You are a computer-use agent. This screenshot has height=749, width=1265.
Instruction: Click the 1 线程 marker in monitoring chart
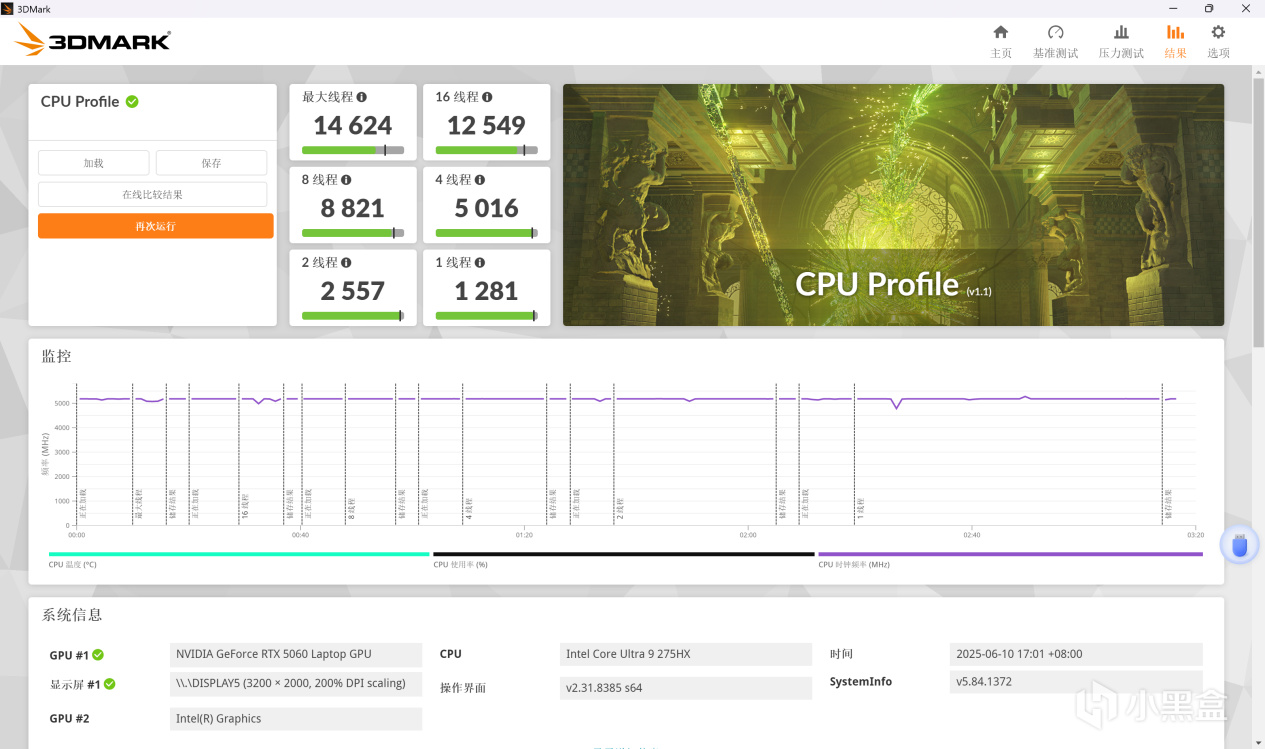coord(861,508)
